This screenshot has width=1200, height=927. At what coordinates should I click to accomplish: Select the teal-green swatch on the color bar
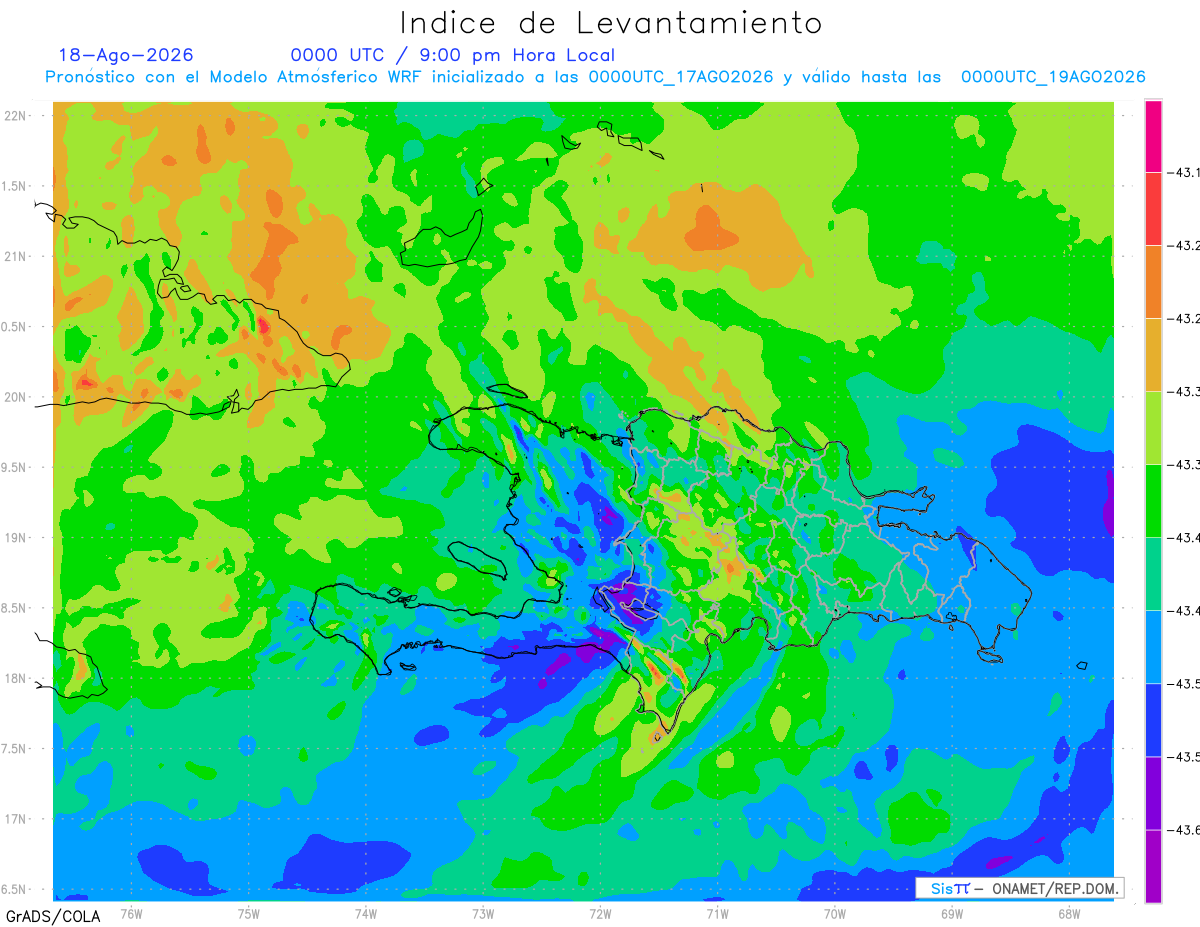coord(1153,574)
